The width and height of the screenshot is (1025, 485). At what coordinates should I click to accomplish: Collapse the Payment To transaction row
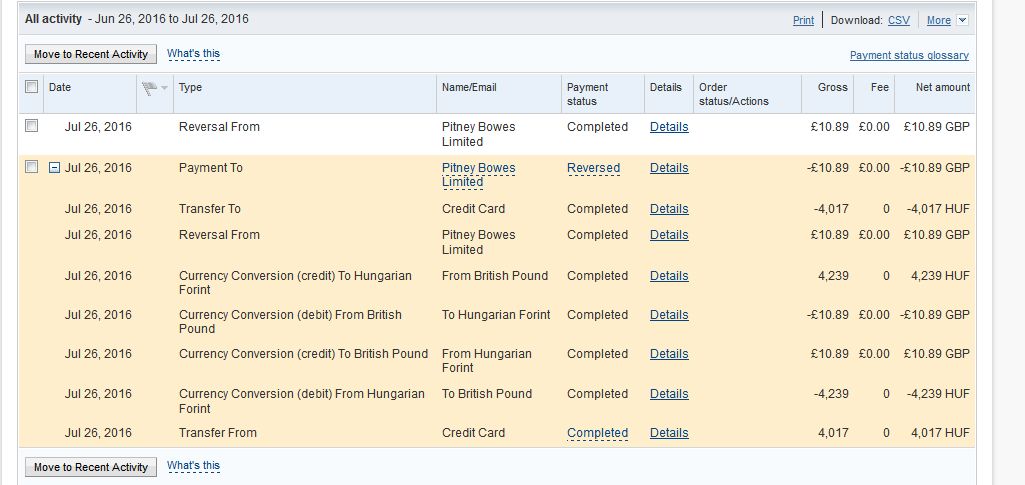(54, 168)
